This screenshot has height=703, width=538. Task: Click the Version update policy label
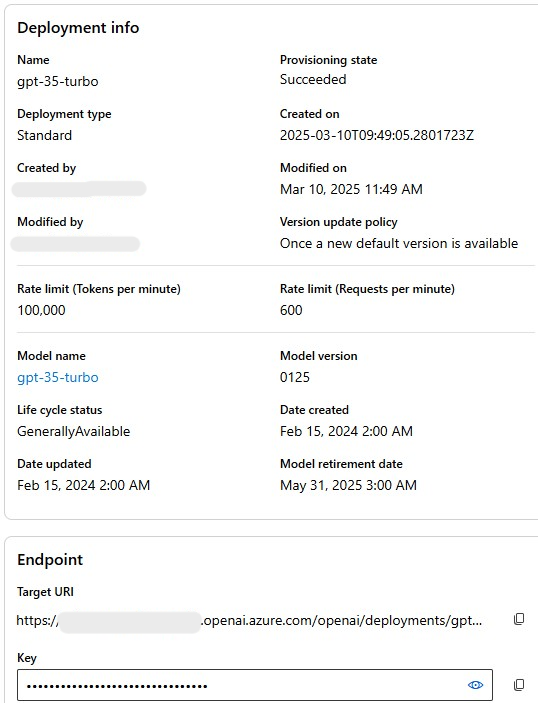(x=338, y=222)
